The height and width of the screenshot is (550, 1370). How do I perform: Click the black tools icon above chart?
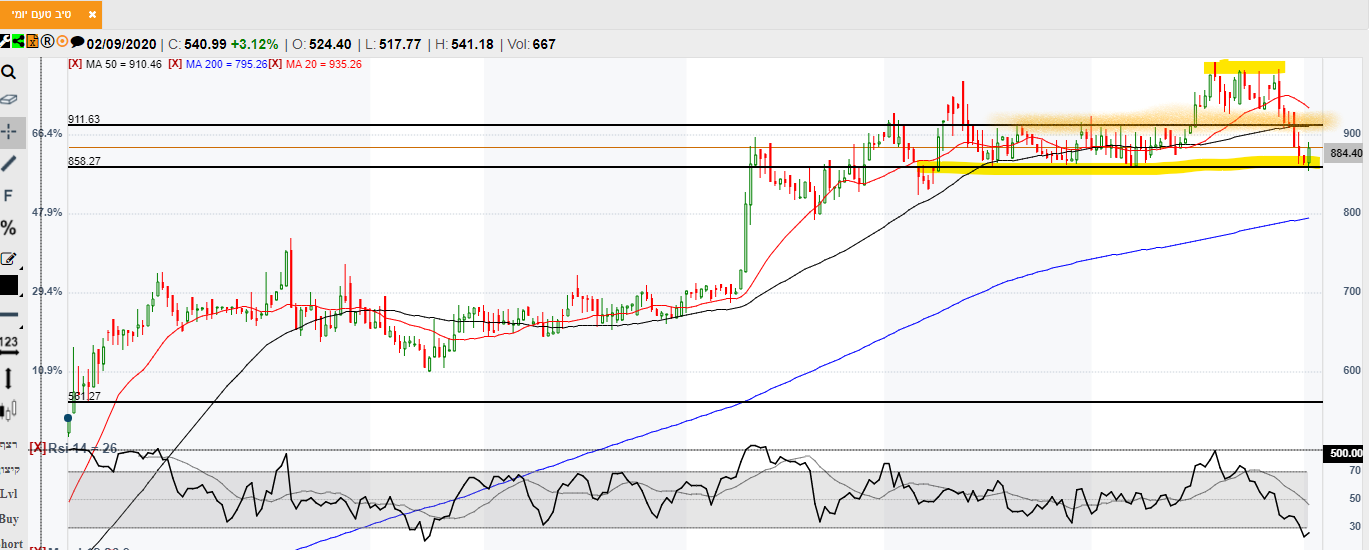5,41
